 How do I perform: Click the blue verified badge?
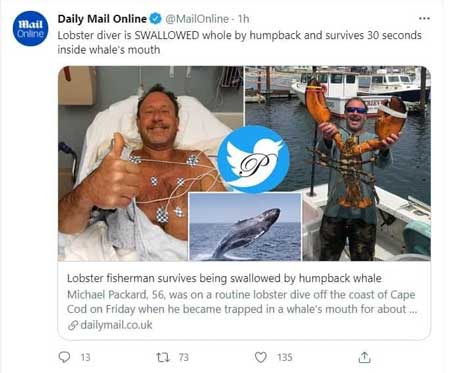[x=155, y=19]
